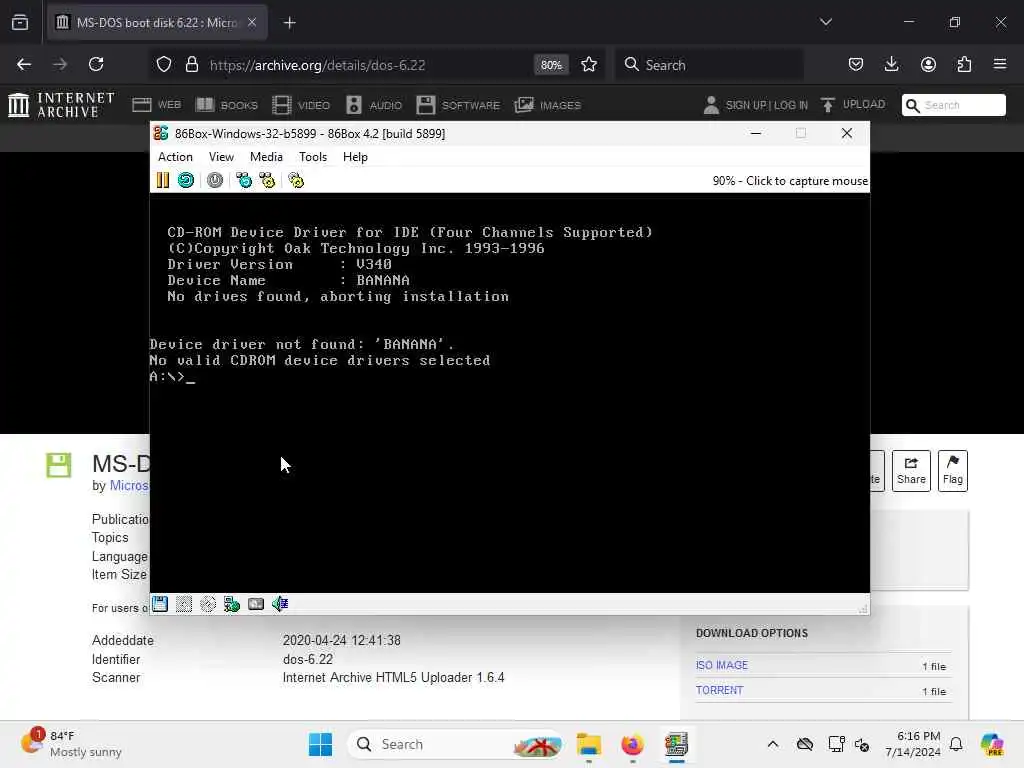Open Pocket save icon in Firefox toolbar
Viewport: 1024px width, 768px height.
coord(856,65)
